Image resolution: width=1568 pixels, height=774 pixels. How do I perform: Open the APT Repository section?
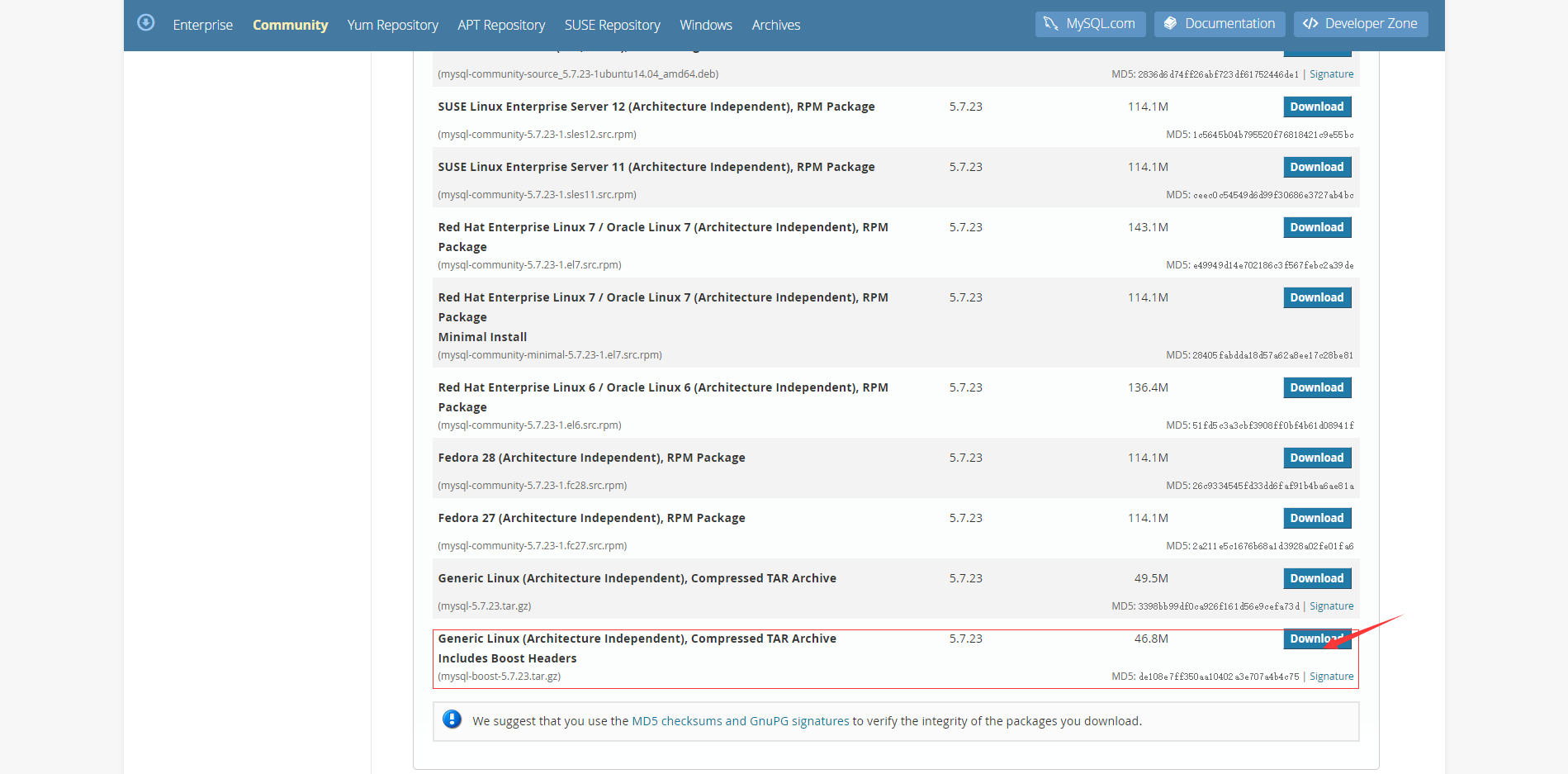point(501,25)
